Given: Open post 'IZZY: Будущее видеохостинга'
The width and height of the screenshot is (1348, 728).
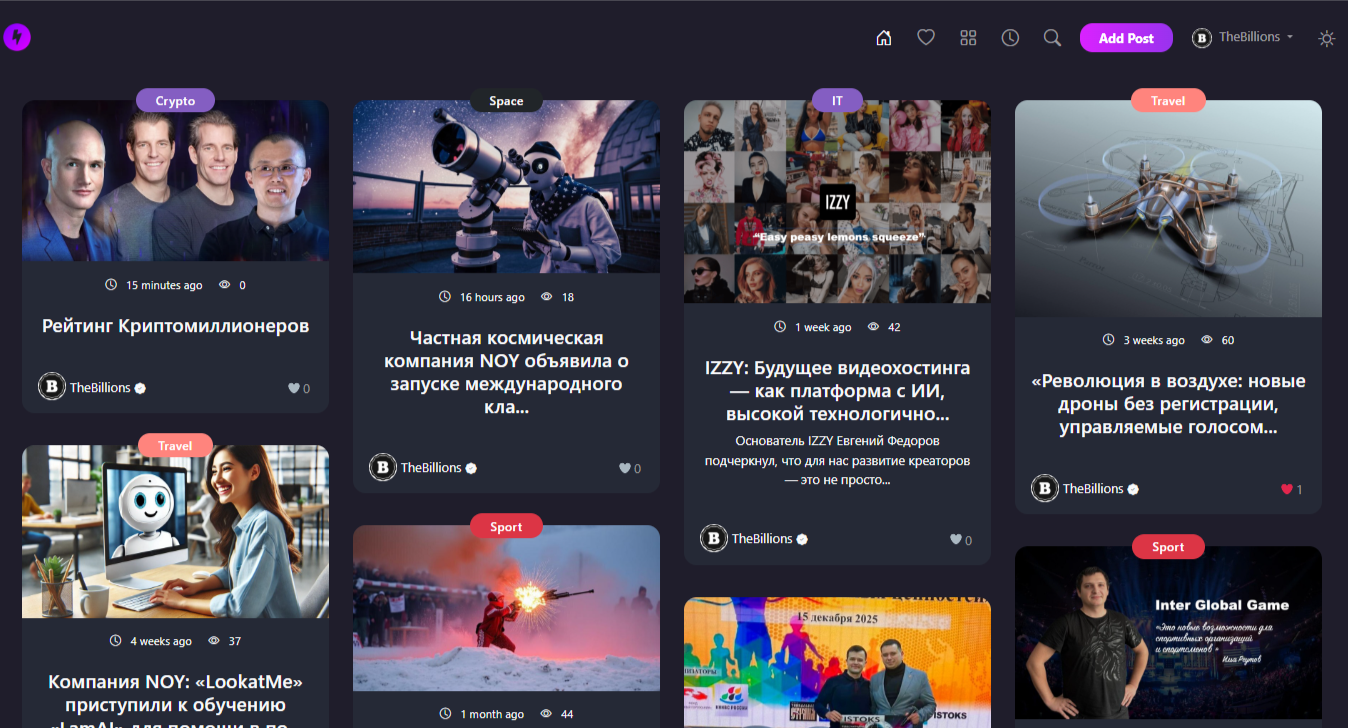Looking at the screenshot, I should pyautogui.click(x=837, y=391).
